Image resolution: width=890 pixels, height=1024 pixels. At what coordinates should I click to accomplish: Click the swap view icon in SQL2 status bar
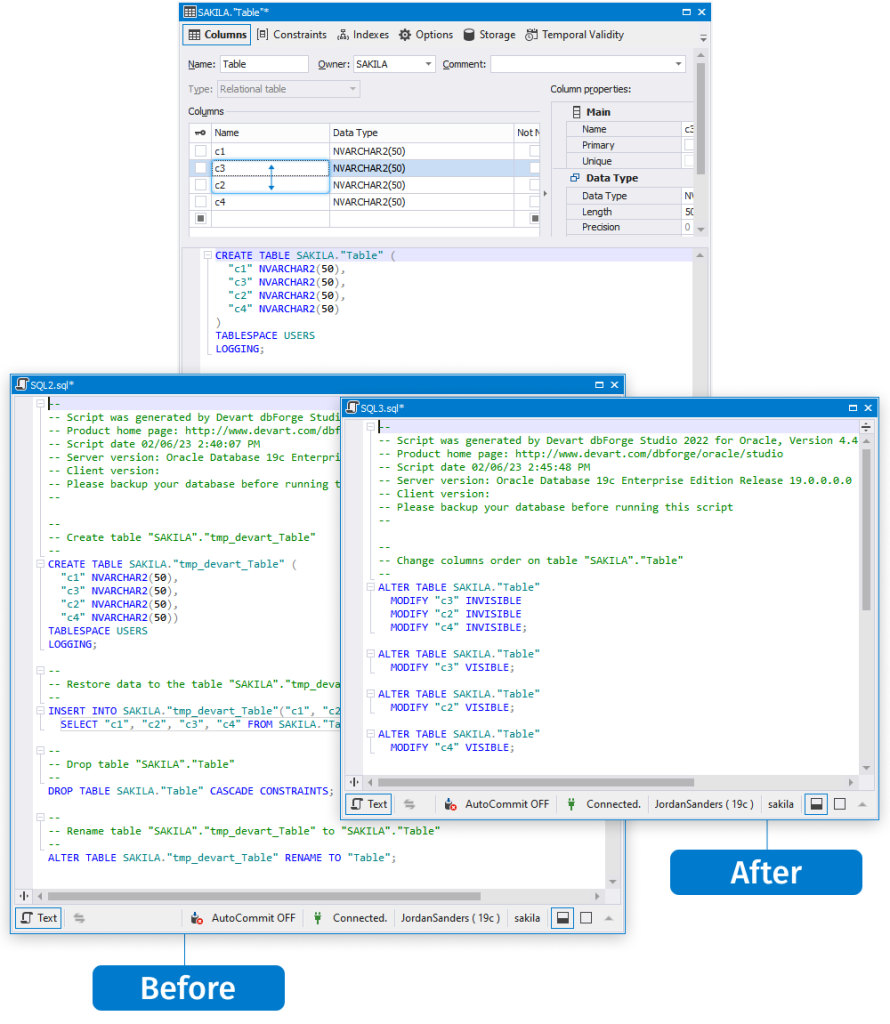point(79,918)
